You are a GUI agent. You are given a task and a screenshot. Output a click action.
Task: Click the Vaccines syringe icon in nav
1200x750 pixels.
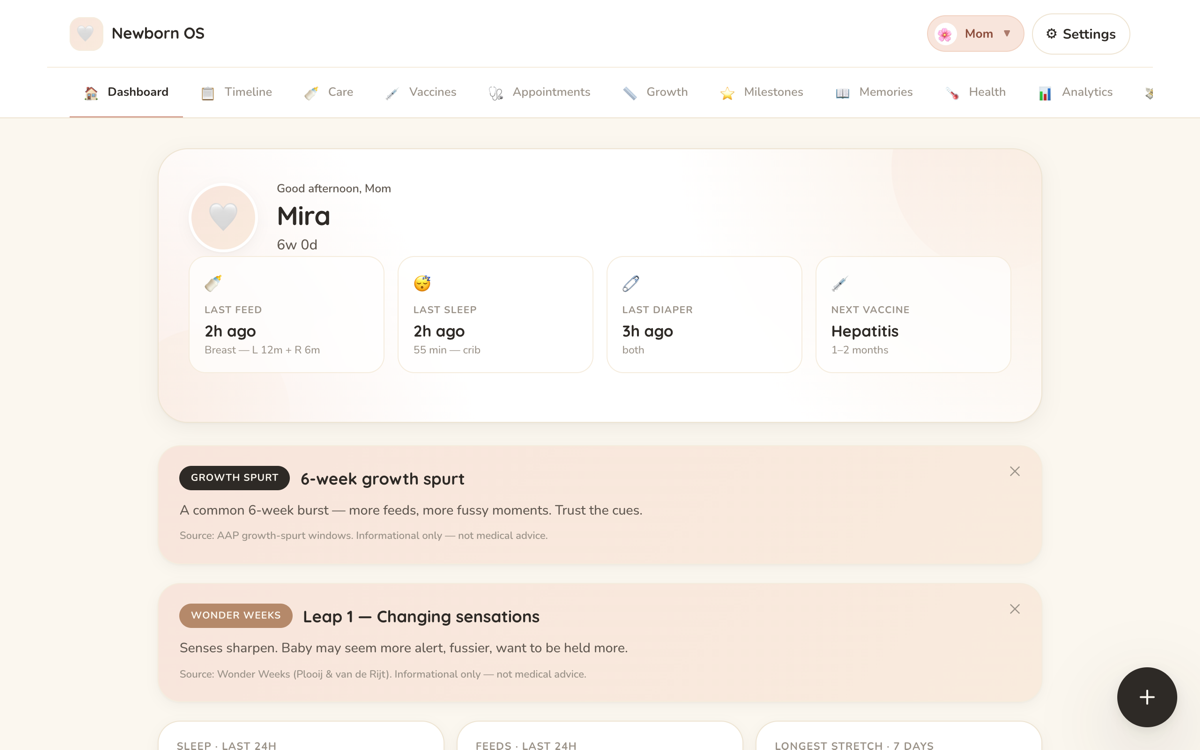click(x=392, y=93)
